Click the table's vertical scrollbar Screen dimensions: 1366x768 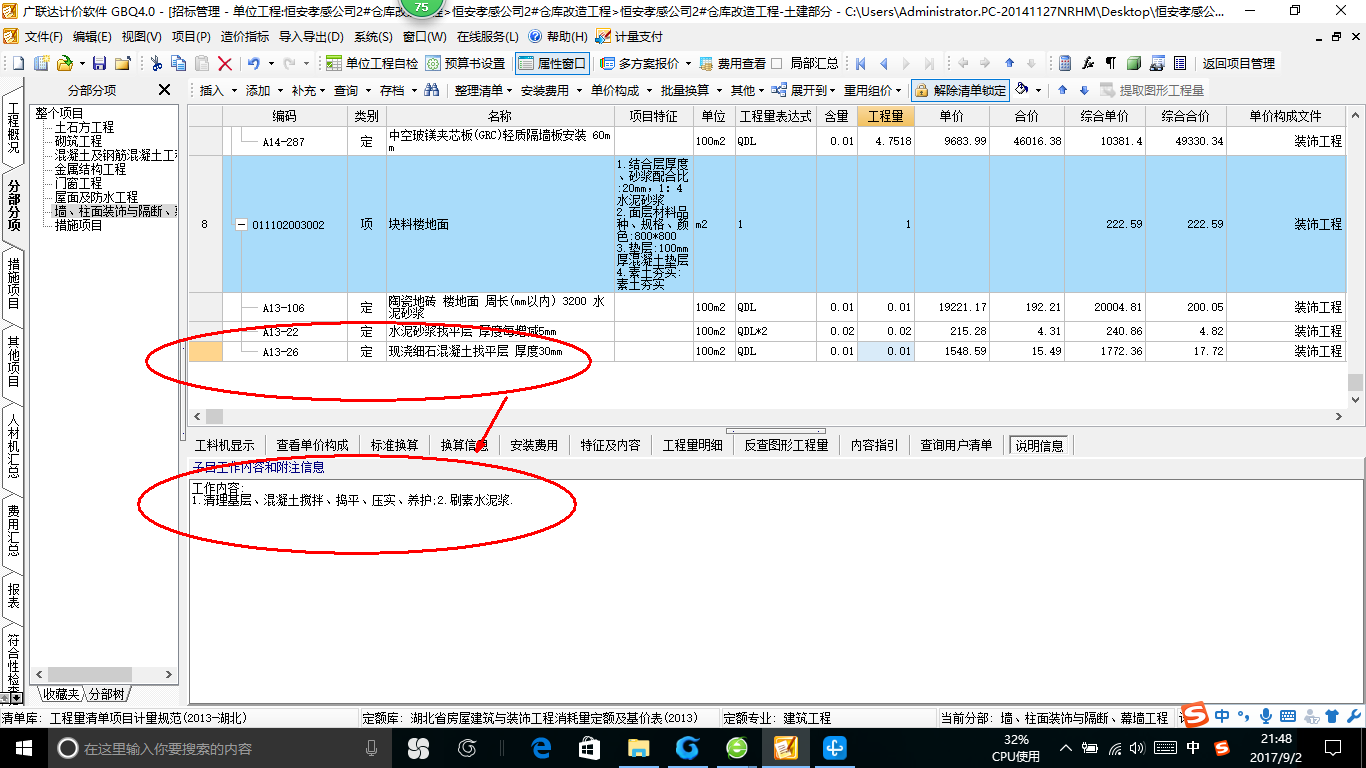[x=1355, y=256]
